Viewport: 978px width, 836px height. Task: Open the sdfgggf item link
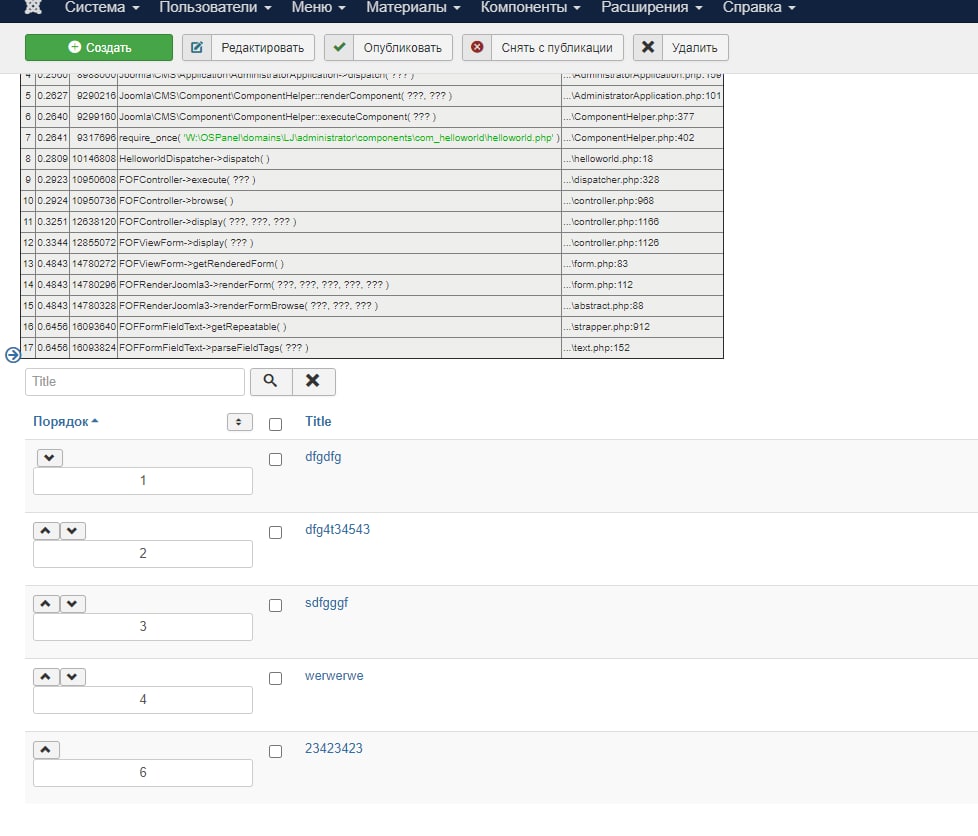(326, 603)
